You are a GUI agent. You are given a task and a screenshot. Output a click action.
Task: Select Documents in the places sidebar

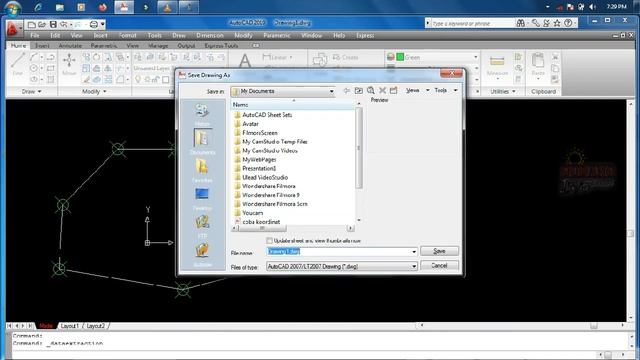(x=202, y=142)
